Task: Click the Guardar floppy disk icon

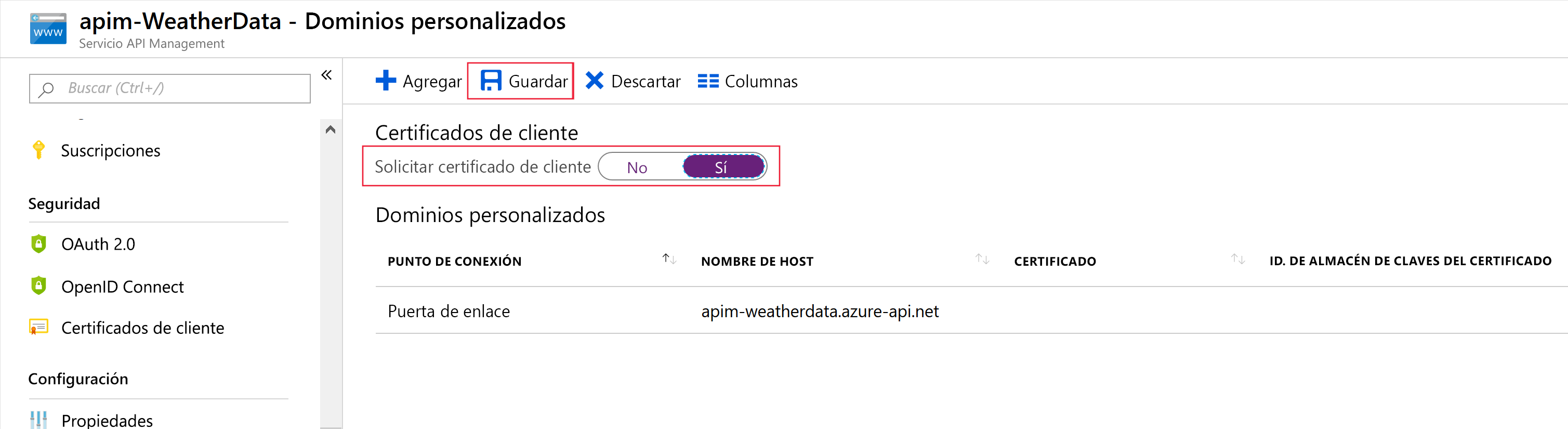Action: (491, 81)
